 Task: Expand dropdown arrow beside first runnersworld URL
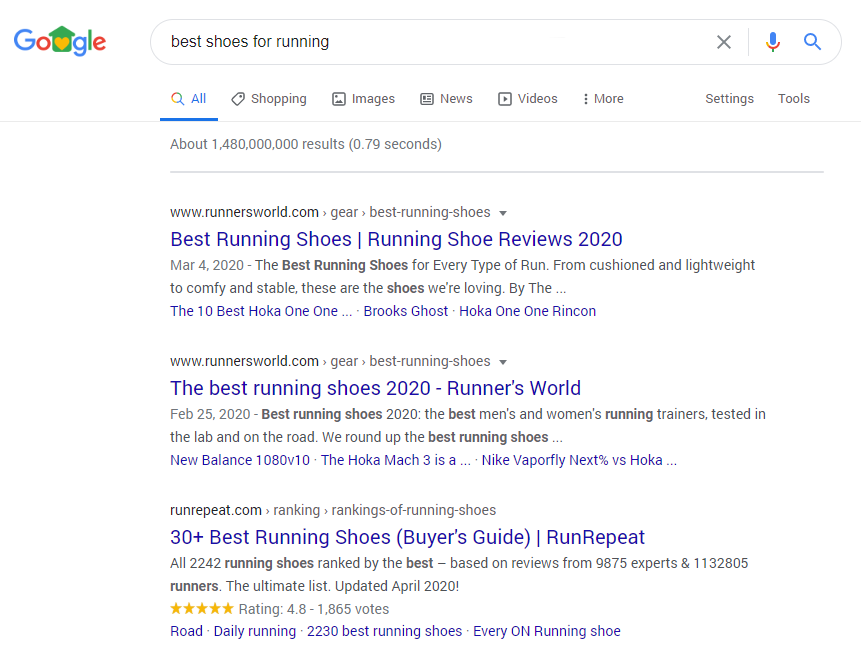(x=502, y=213)
